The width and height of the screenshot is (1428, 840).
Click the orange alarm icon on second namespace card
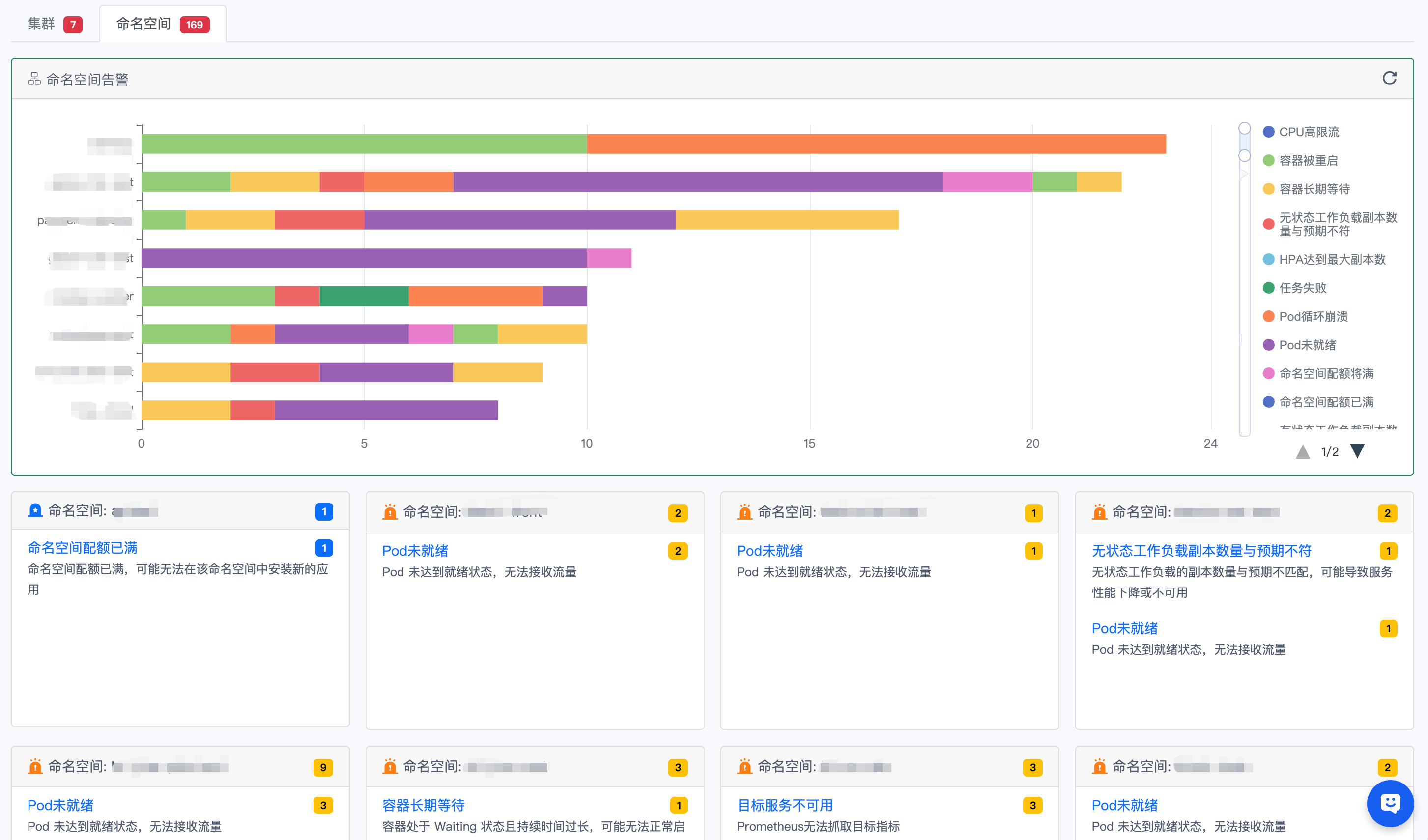pyautogui.click(x=390, y=512)
